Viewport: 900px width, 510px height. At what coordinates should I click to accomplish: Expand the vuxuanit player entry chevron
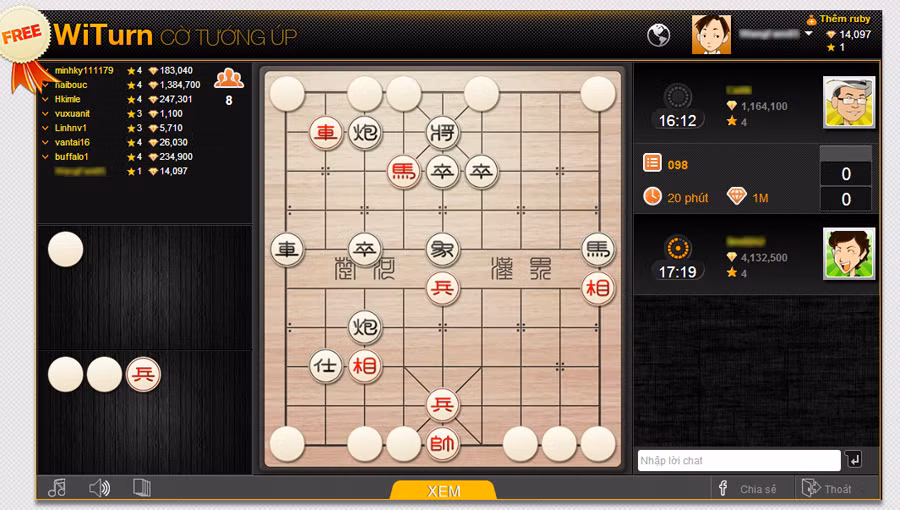[x=45, y=114]
